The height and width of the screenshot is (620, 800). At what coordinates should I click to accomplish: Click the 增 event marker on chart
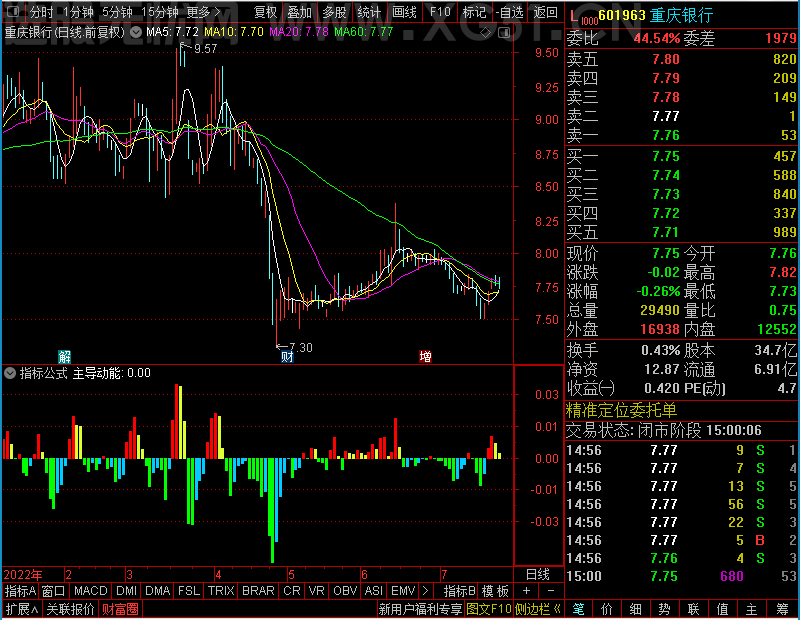click(x=425, y=357)
